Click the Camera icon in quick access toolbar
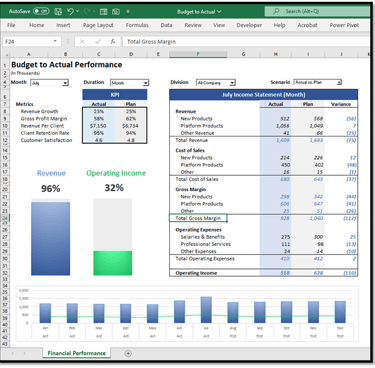The width and height of the screenshot is (375, 368). point(116,12)
